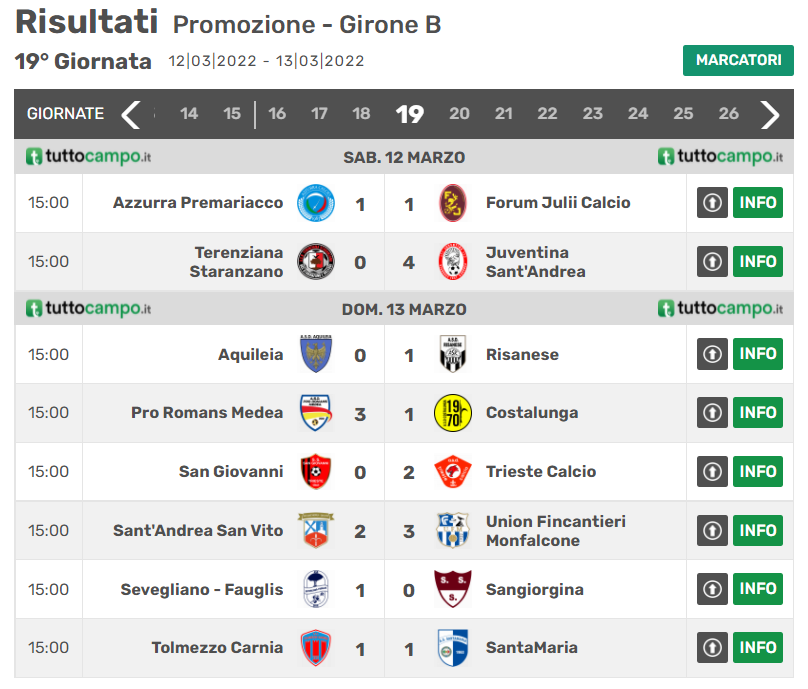Click the Forum Julii Calcio team crest
Viewport: 808px width, 689px height.
[453, 203]
